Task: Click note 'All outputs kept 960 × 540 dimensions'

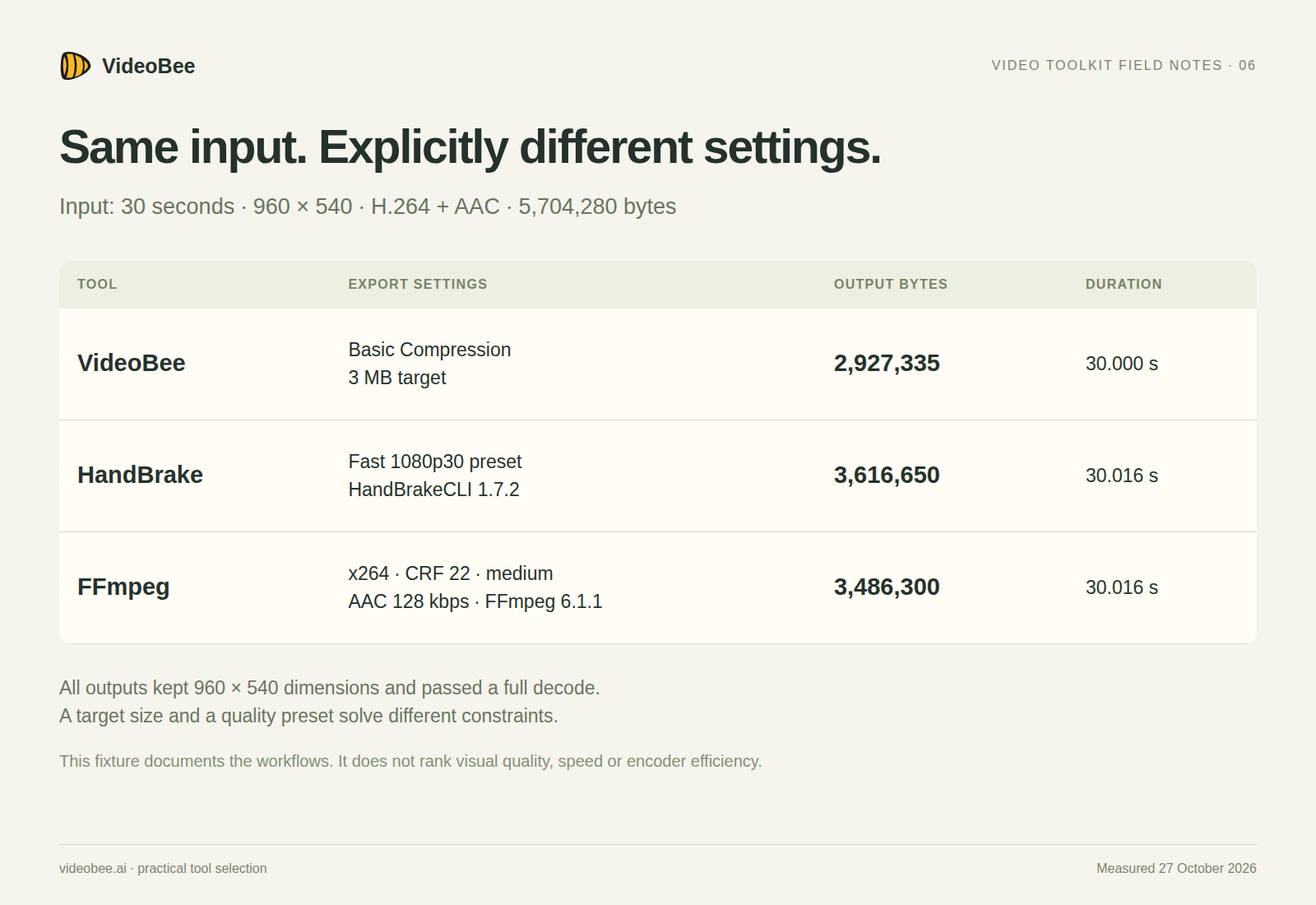Action: [x=330, y=688]
